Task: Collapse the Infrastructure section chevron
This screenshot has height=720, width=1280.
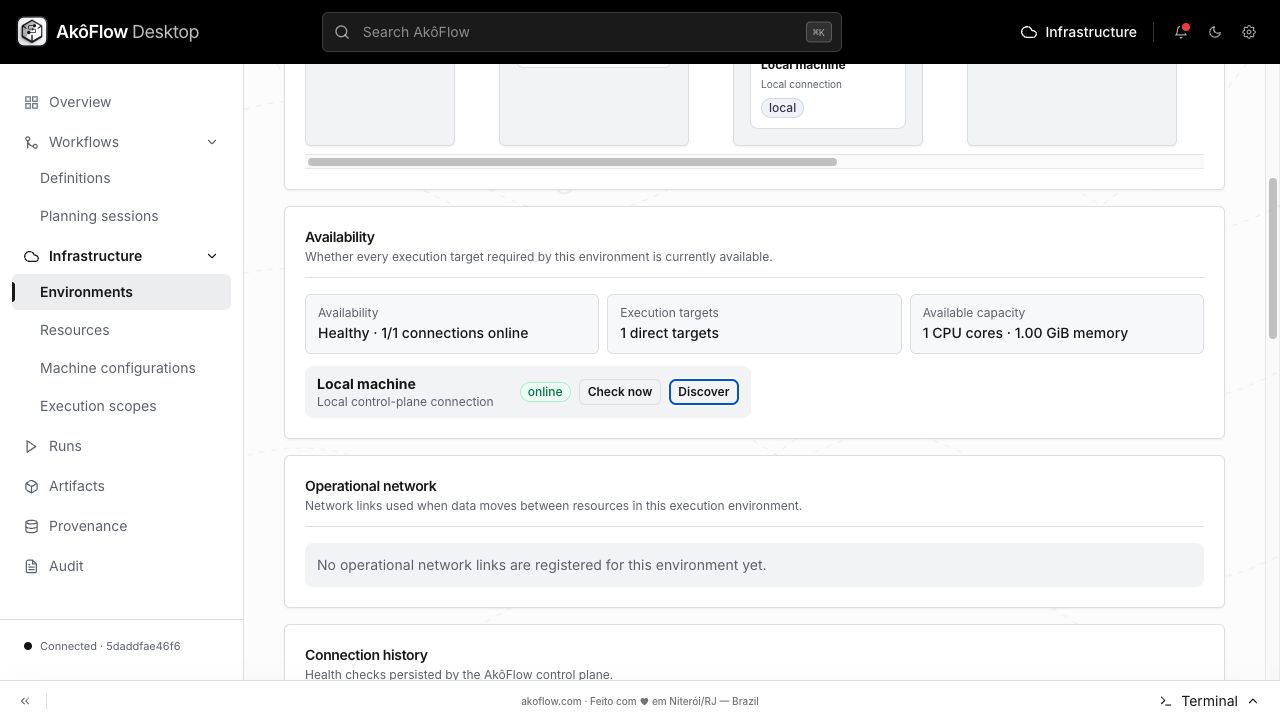Action: [212, 256]
